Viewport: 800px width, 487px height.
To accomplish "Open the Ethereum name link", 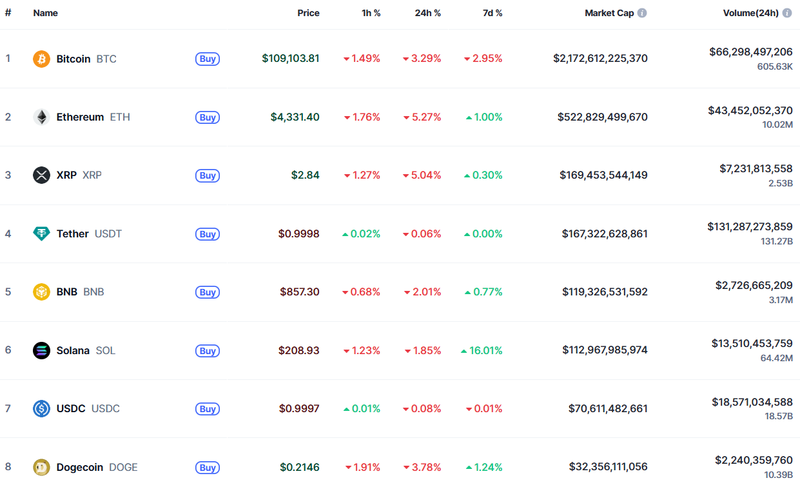I will coord(80,117).
